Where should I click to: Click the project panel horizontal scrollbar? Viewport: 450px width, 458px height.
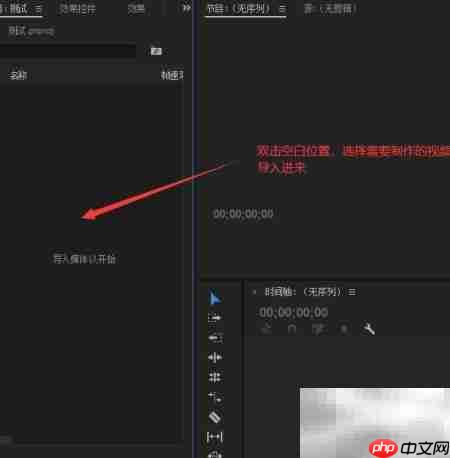(6, 440)
